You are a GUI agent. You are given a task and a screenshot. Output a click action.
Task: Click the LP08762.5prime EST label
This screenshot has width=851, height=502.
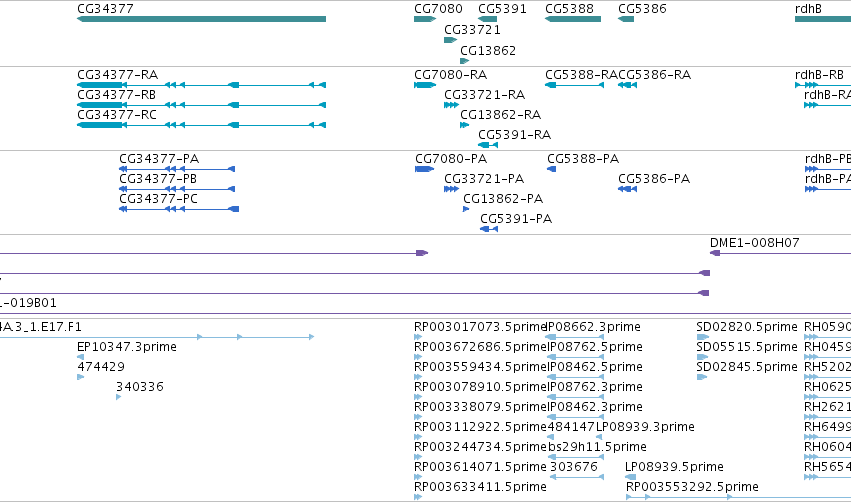[x=595, y=347]
